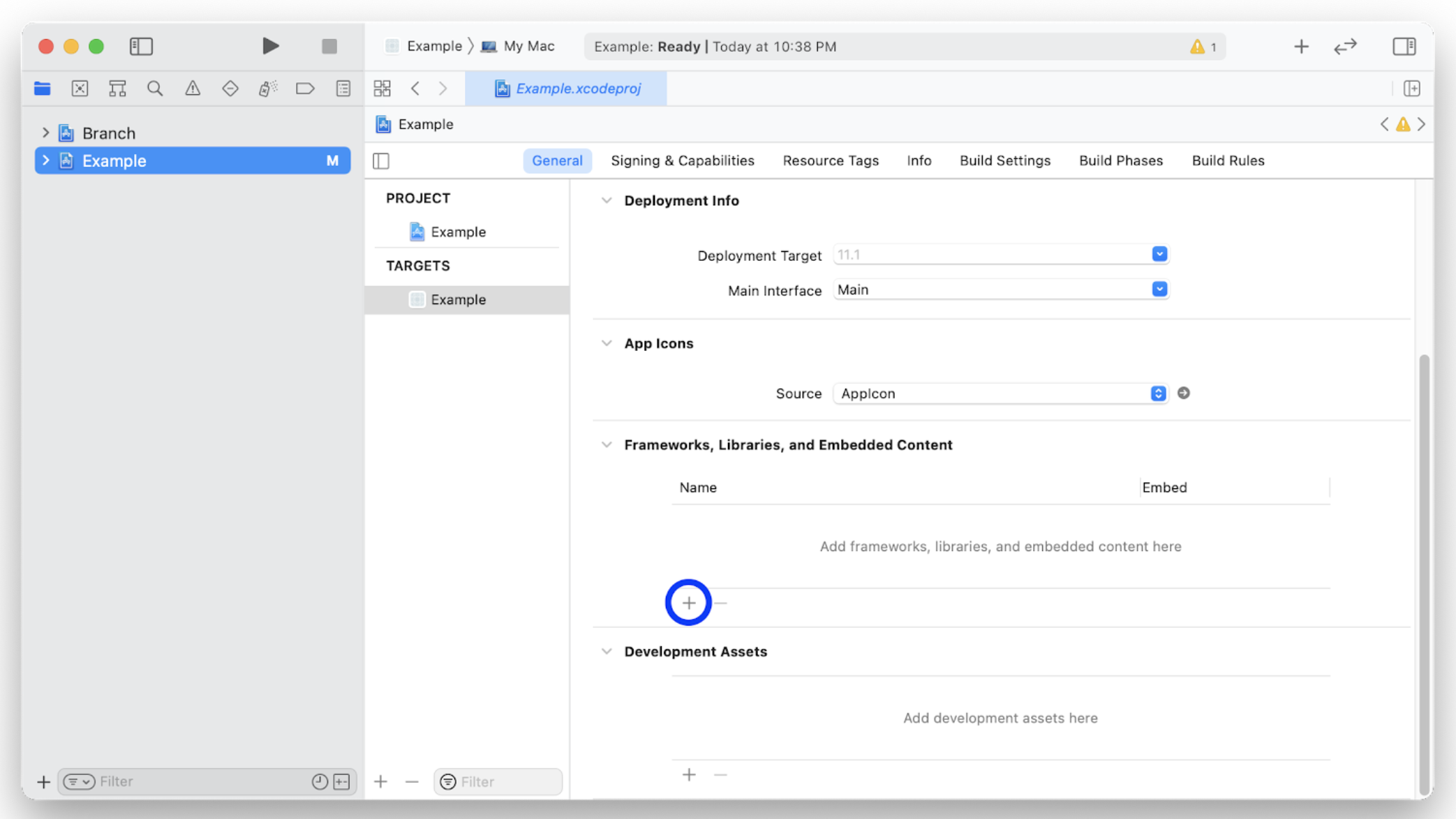Open the Debug navigator
The height and width of the screenshot is (819, 1456).
point(268,89)
